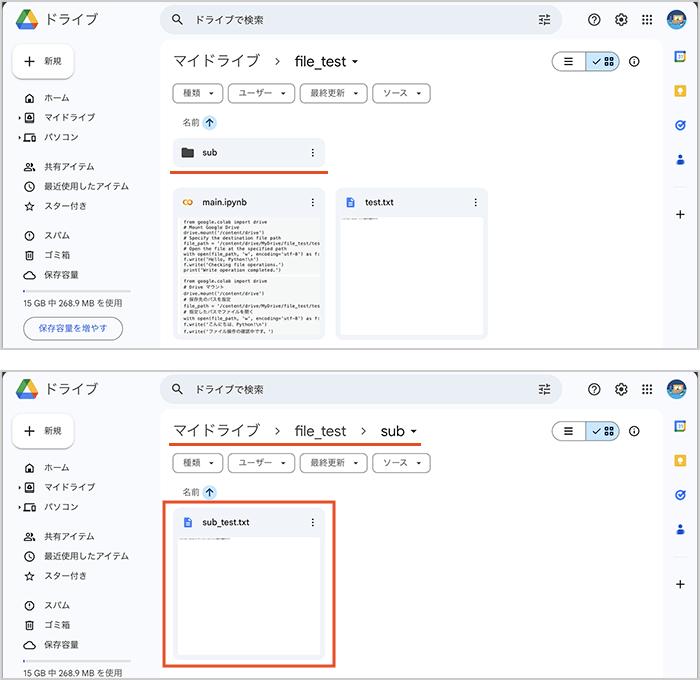Open Google apps grid in top window
The image size is (700, 680).
tap(647, 20)
